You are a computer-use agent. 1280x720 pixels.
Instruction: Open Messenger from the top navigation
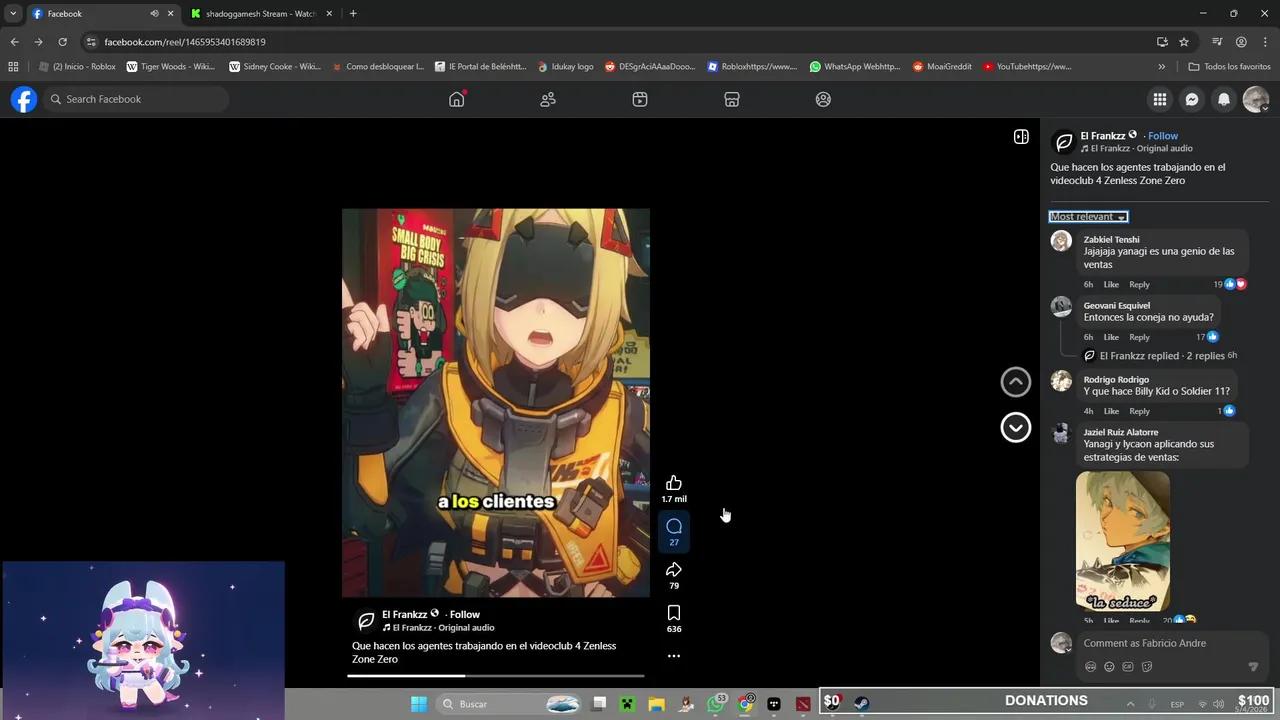1192,99
